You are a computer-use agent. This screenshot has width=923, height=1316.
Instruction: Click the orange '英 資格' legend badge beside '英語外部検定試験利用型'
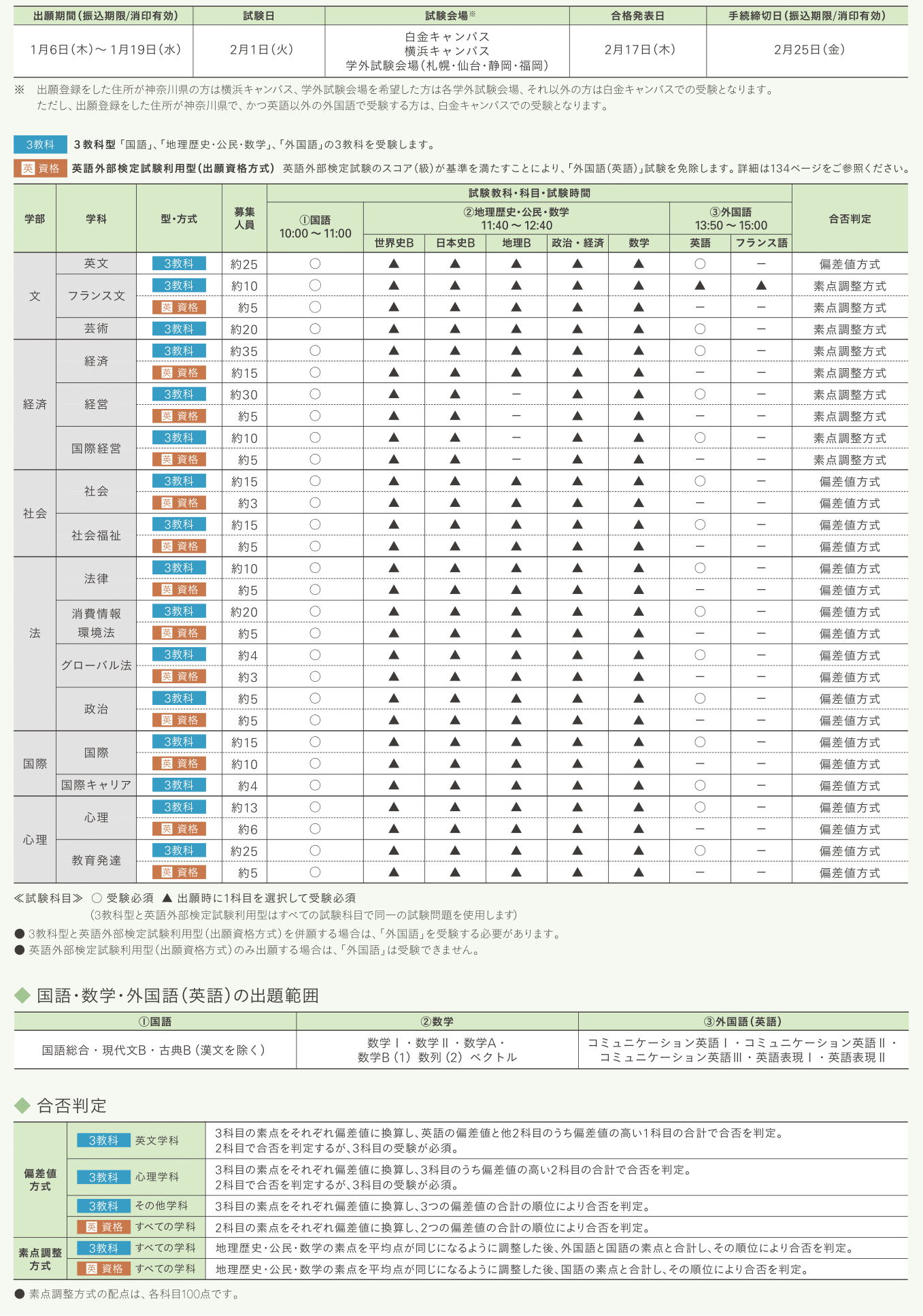(x=40, y=168)
